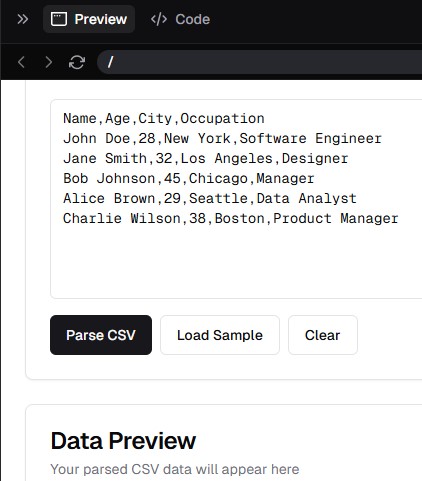Viewport: 422px width, 481px height.
Task: Place cursor in the Alice Brown row
Action: click(x=210, y=199)
